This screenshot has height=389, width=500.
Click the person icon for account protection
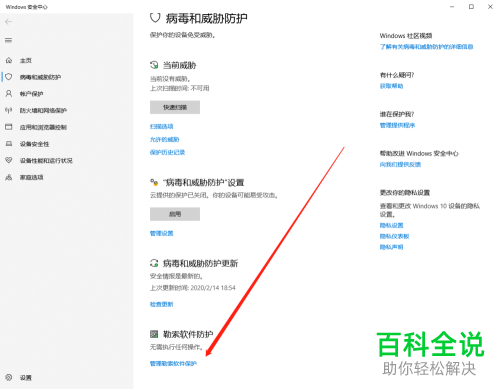point(9,94)
